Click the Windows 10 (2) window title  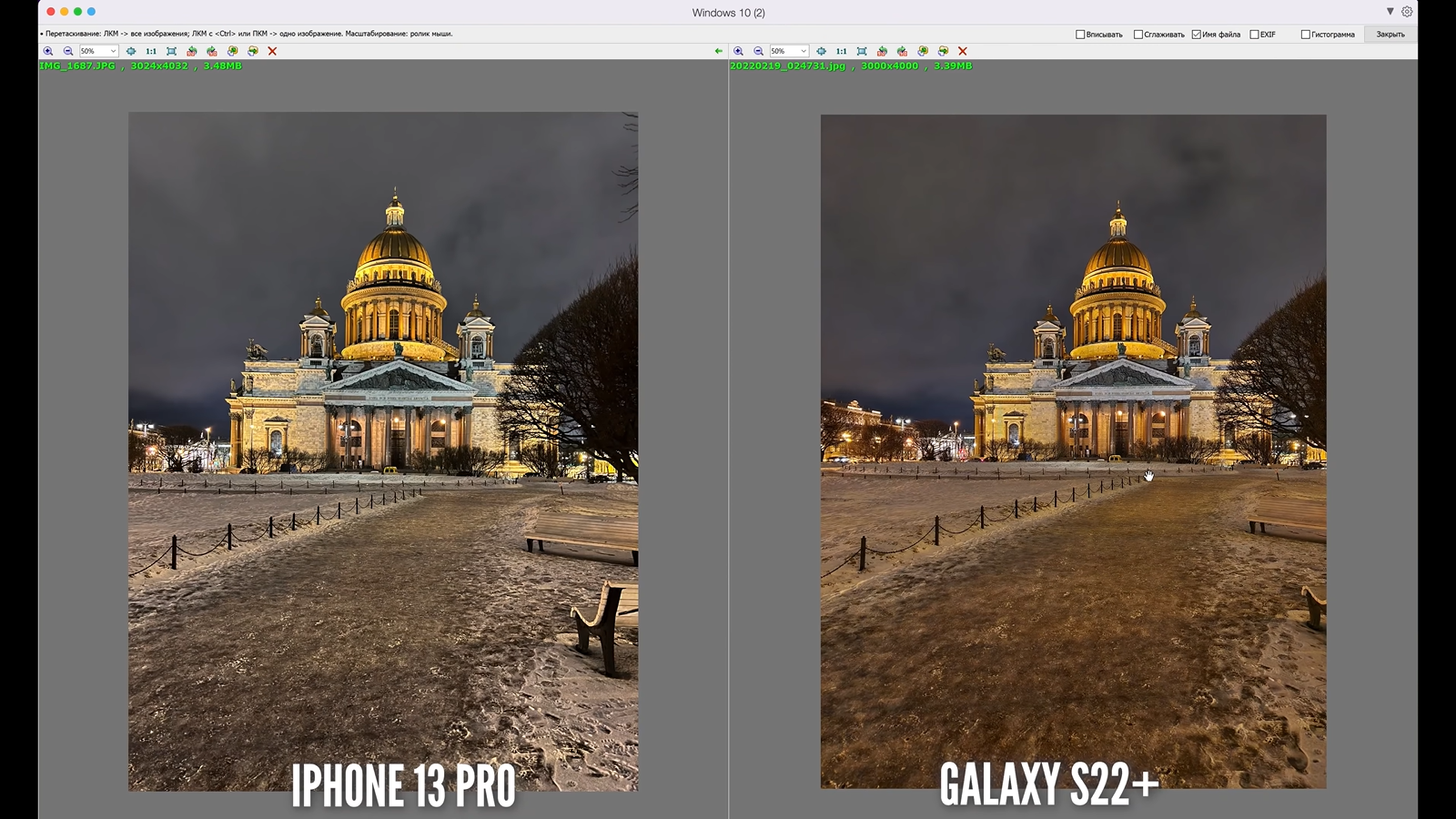click(728, 13)
